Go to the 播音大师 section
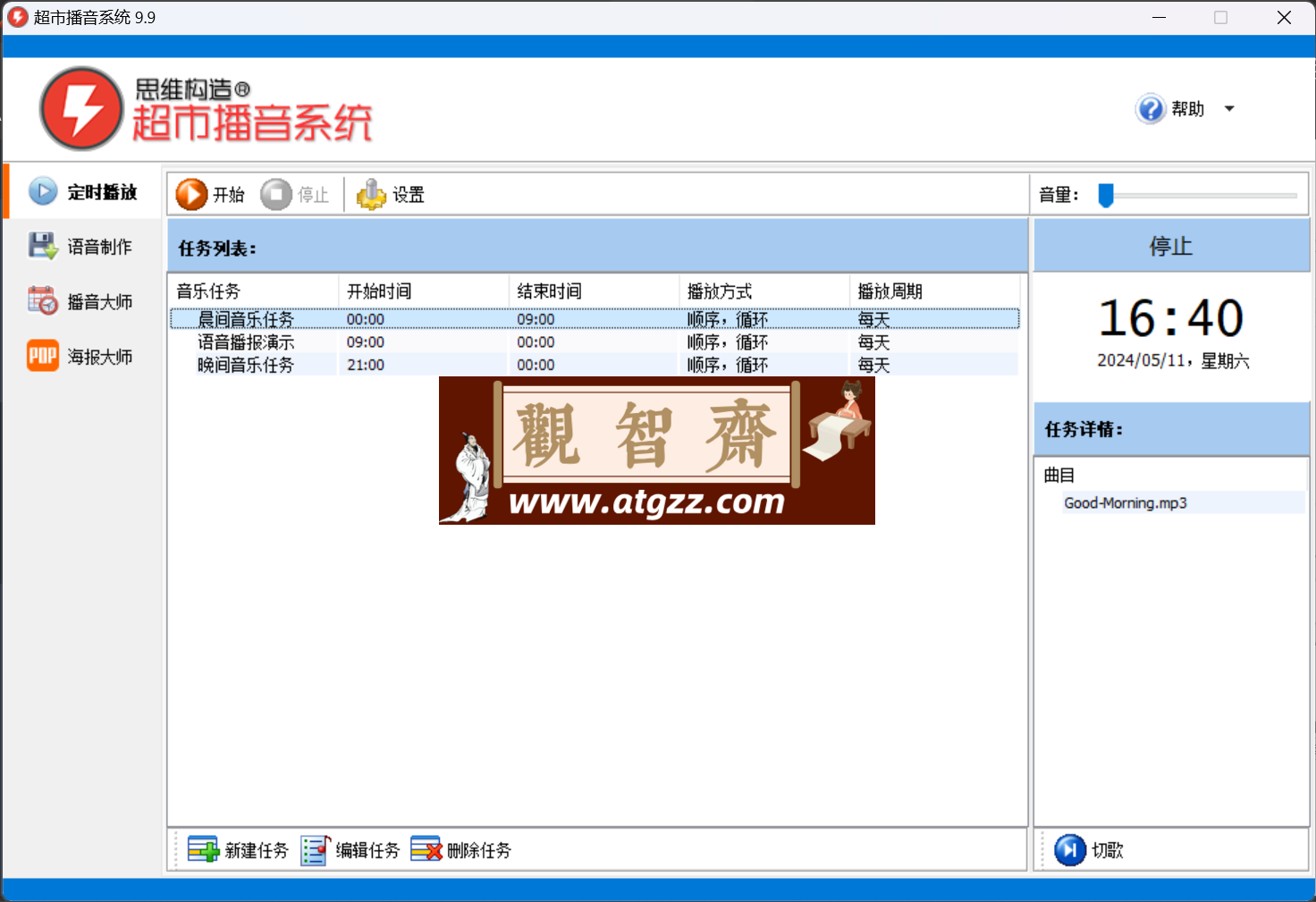The width and height of the screenshot is (1316, 902). [83, 301]
